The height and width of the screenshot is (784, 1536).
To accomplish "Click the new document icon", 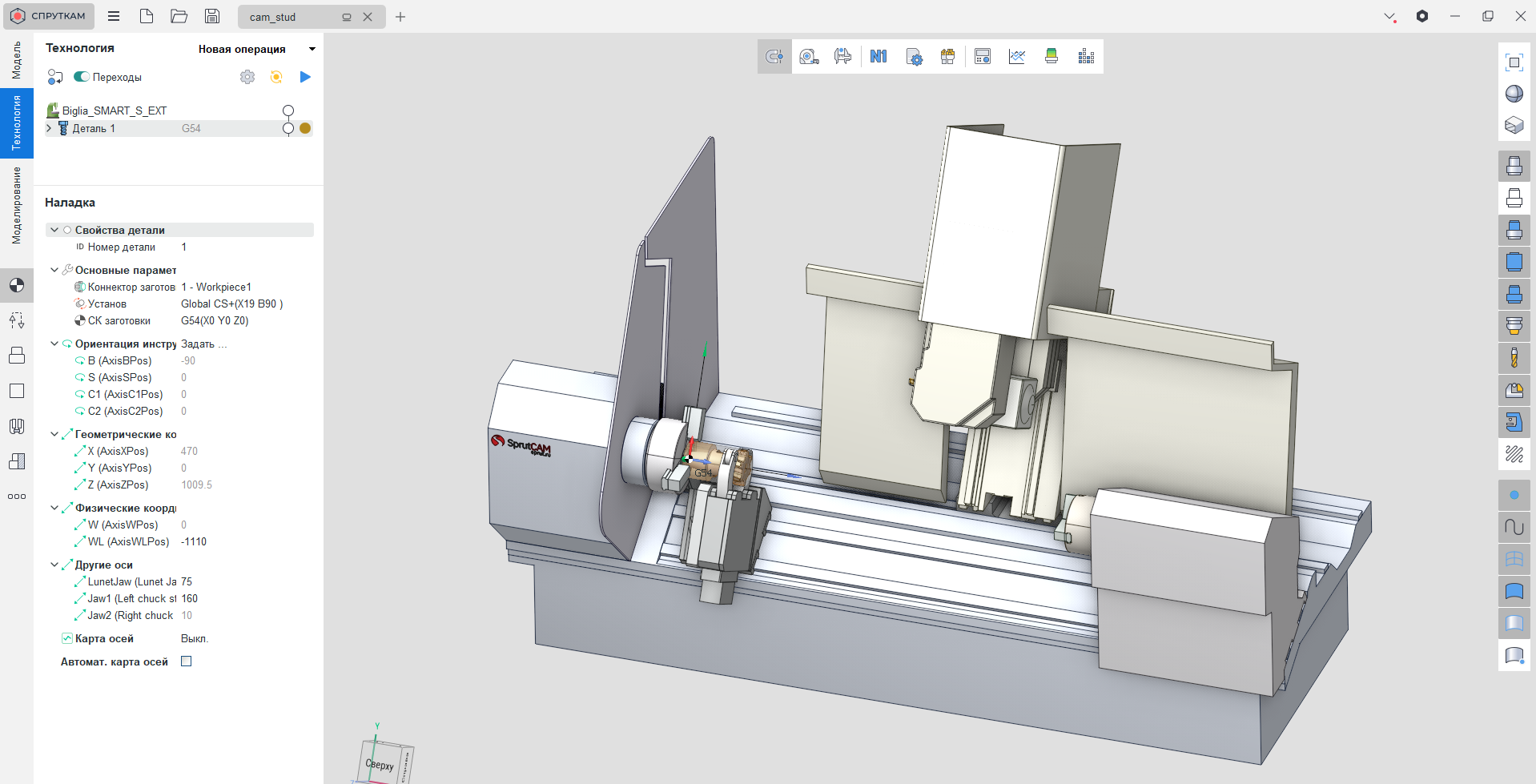I will click(x=147, y=16).
